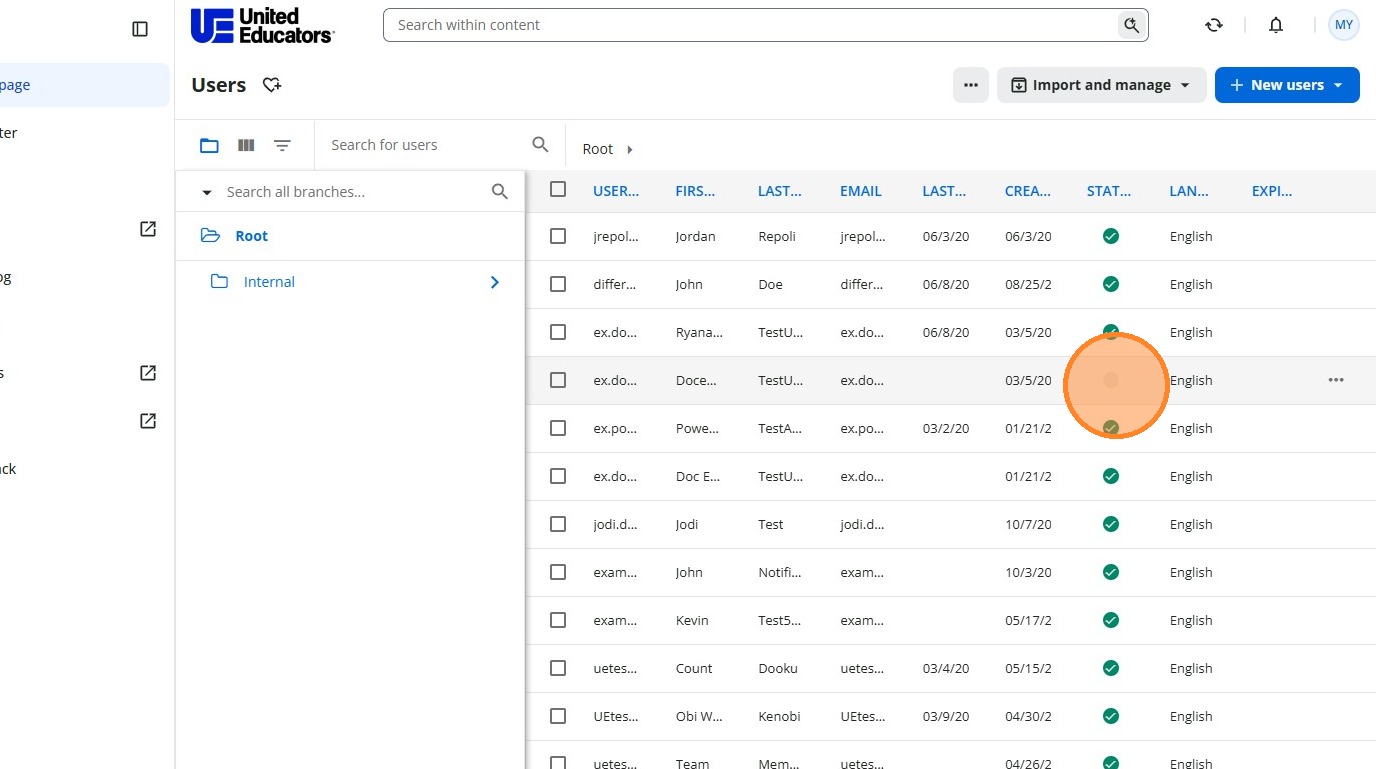Image resolution: width=1376 pixels, height=769 pixels.
Task: Open the notifications bell
Action: tap(1276, 25)
